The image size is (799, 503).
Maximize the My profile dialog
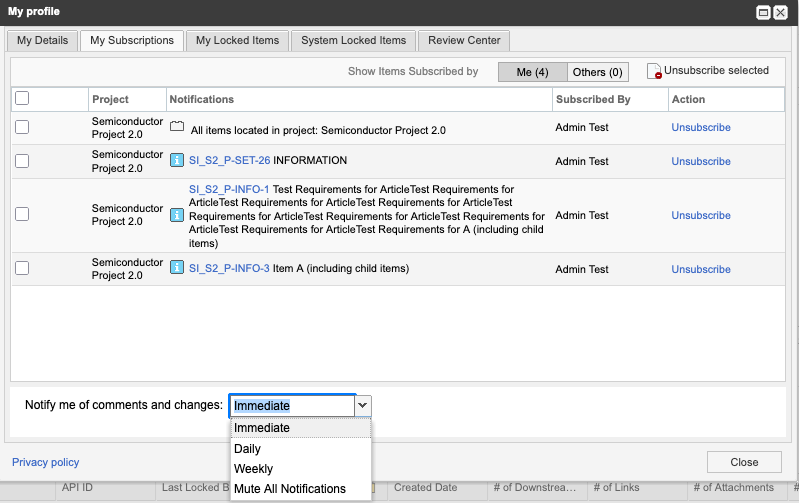[763, 13]
